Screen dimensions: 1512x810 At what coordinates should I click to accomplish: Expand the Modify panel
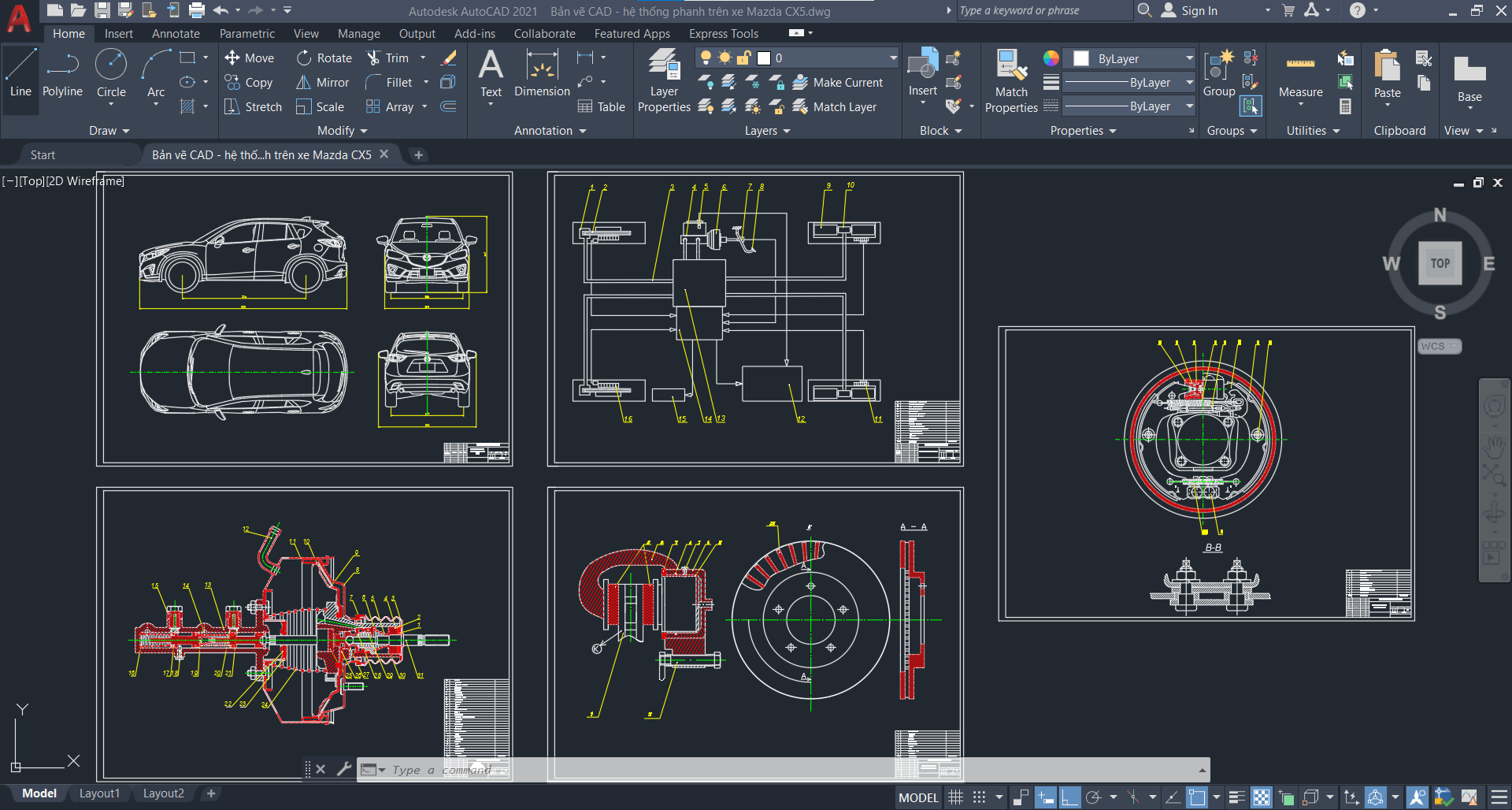342,131
